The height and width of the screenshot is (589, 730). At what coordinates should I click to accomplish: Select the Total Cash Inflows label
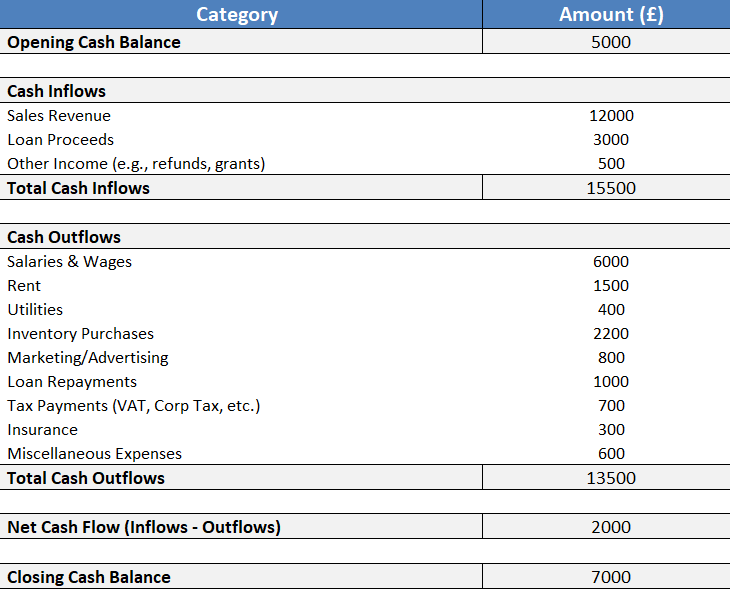coord(78,188)
